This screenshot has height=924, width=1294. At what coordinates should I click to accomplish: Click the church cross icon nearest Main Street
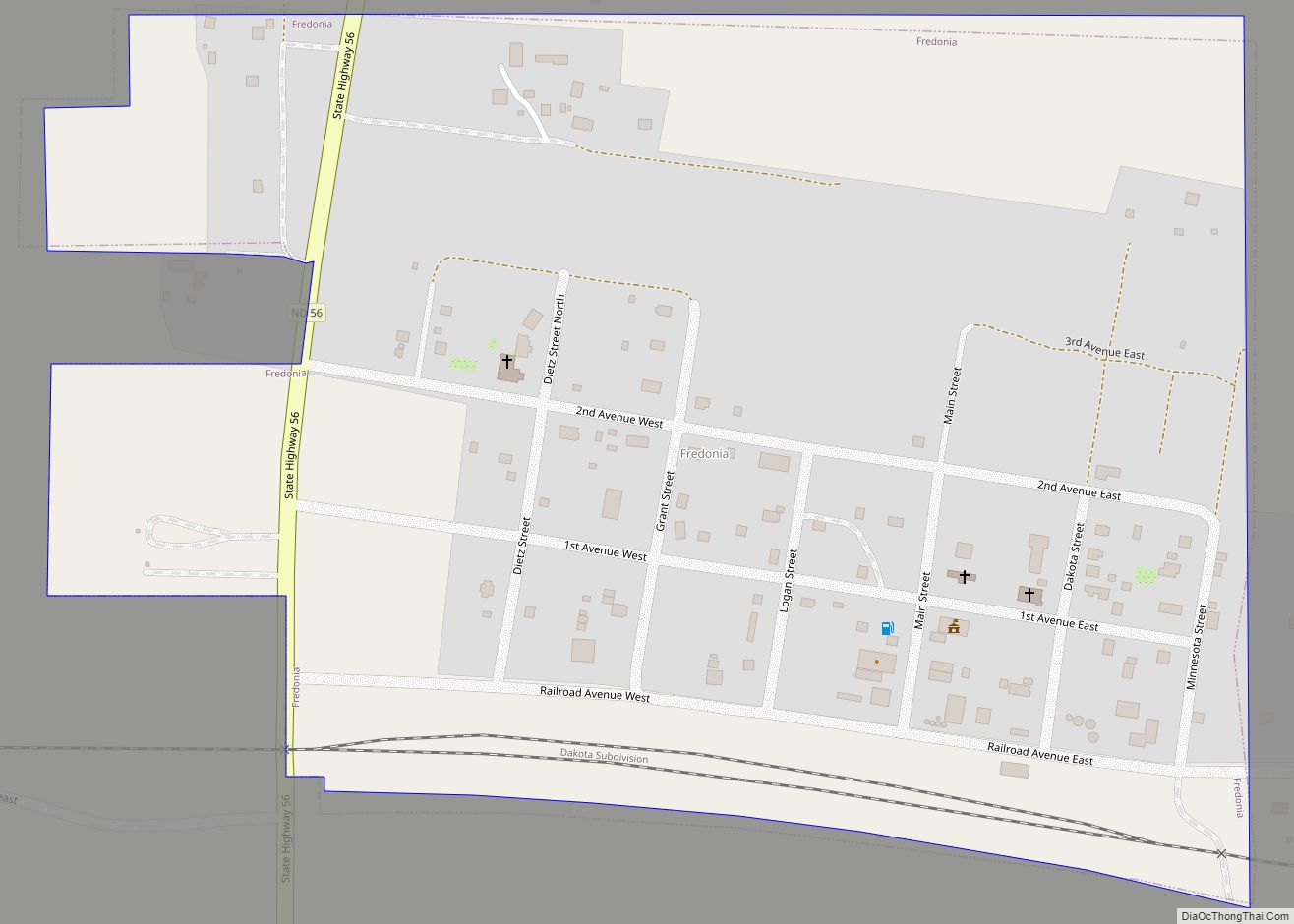pos(965,576)
